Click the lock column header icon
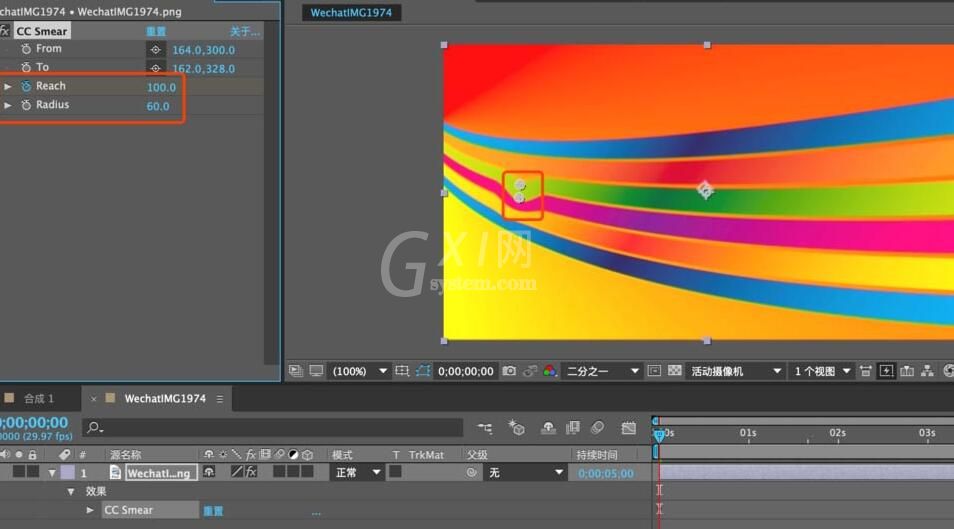The width and height of the screenshot is (954, 529). point(32,455)
